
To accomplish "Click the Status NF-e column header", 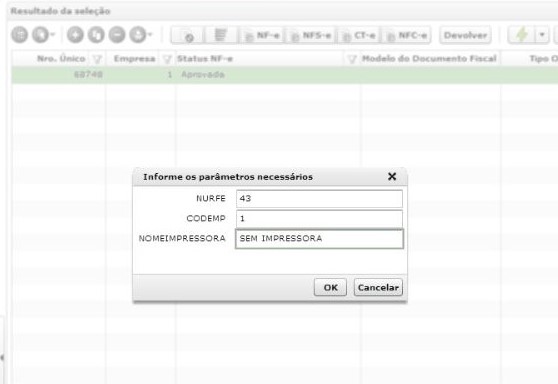I will [205, 59].
